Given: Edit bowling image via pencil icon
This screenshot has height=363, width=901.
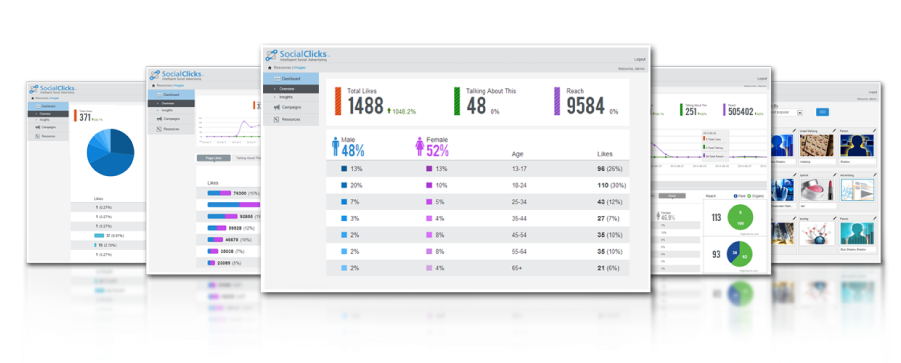Looking at the screenshot, I should click(x=834, y=219).
